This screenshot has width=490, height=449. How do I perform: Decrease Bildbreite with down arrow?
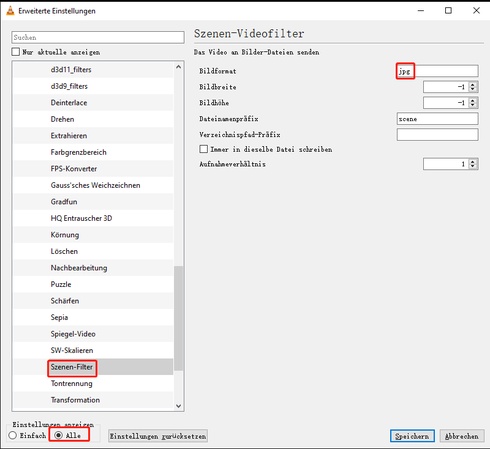pos(473,90)
